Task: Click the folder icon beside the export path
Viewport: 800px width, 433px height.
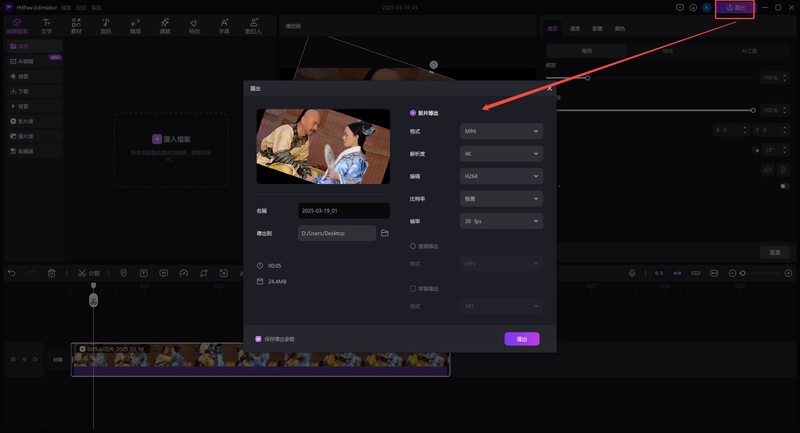Action: pyautogui.click(x=384, y=233)
